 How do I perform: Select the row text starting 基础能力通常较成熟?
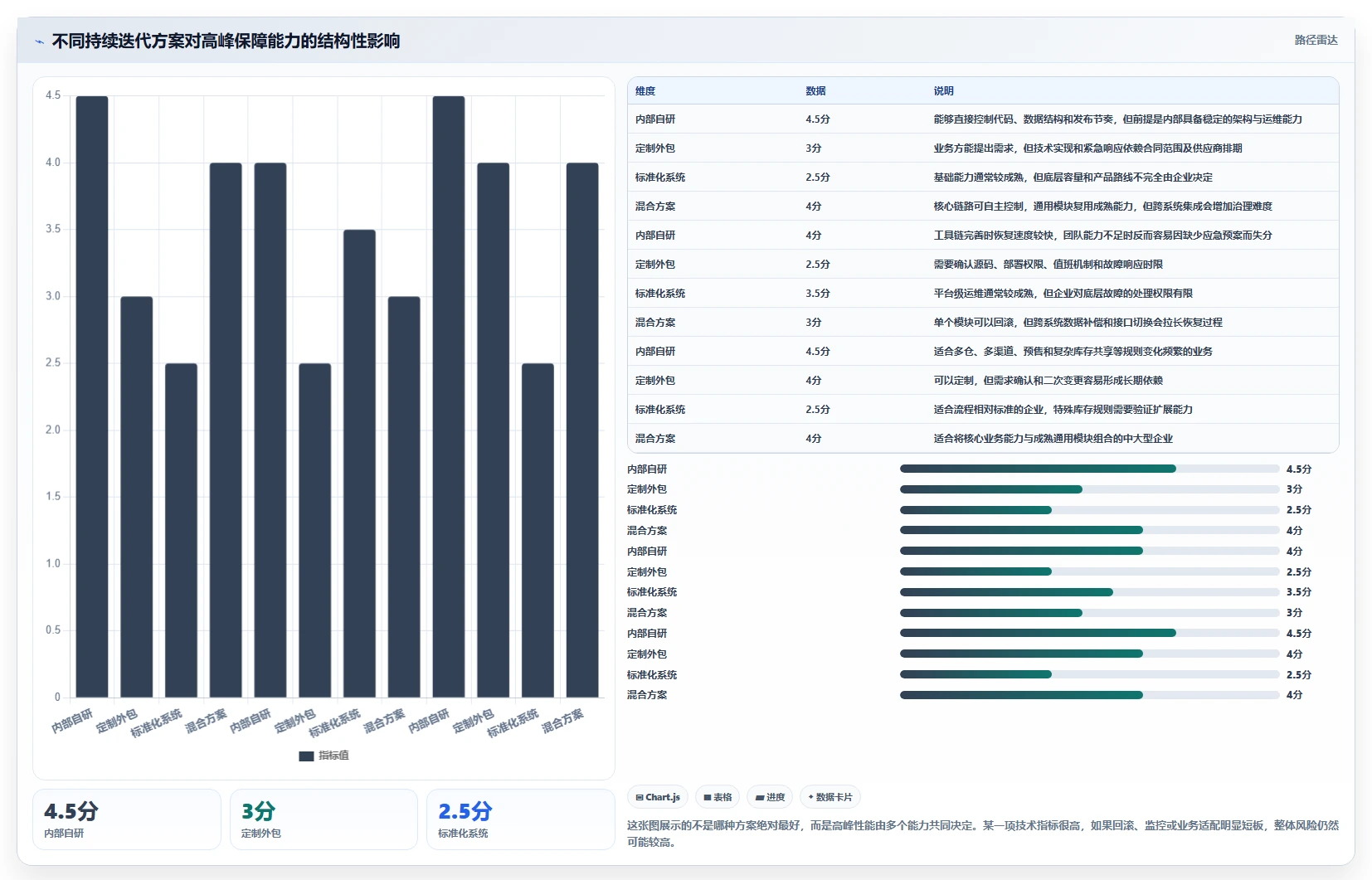click(1073, 177)
